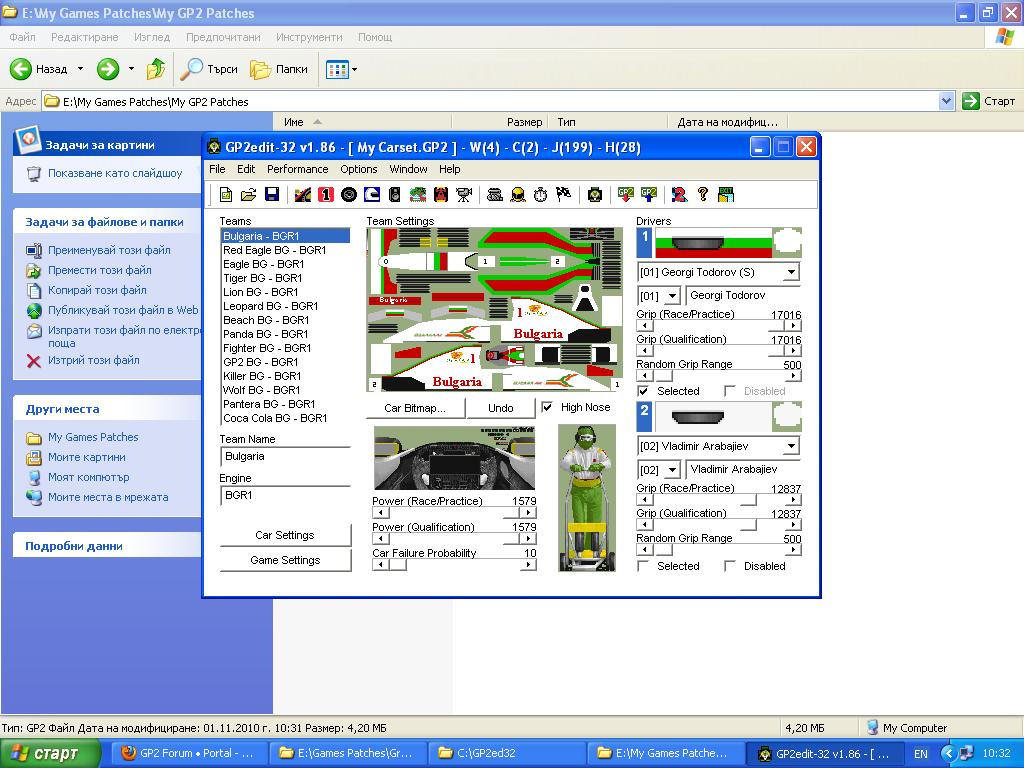Open the [01] car number dropdown
Image resolution: width=1024 pixels, height=768 pixels.
(x=672, y=296)
